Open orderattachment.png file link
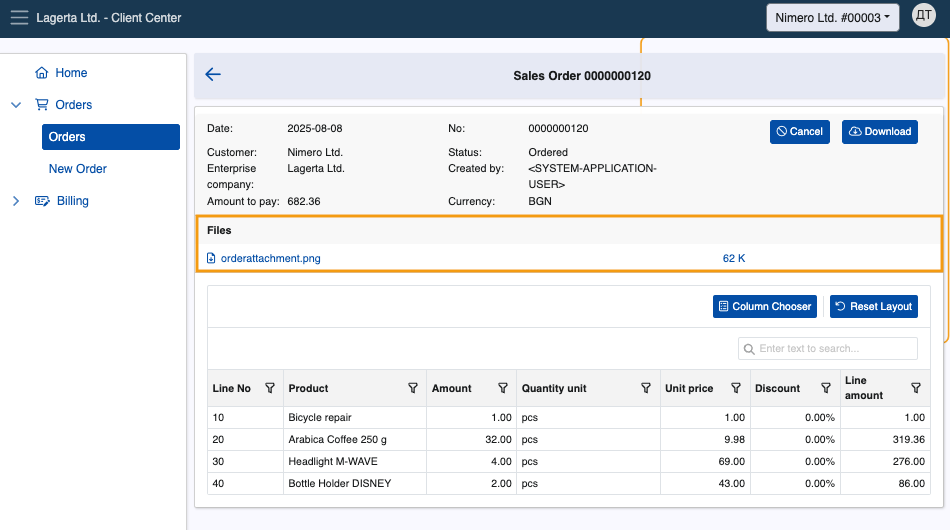950x530 pixels. click(x=270, y=258)
